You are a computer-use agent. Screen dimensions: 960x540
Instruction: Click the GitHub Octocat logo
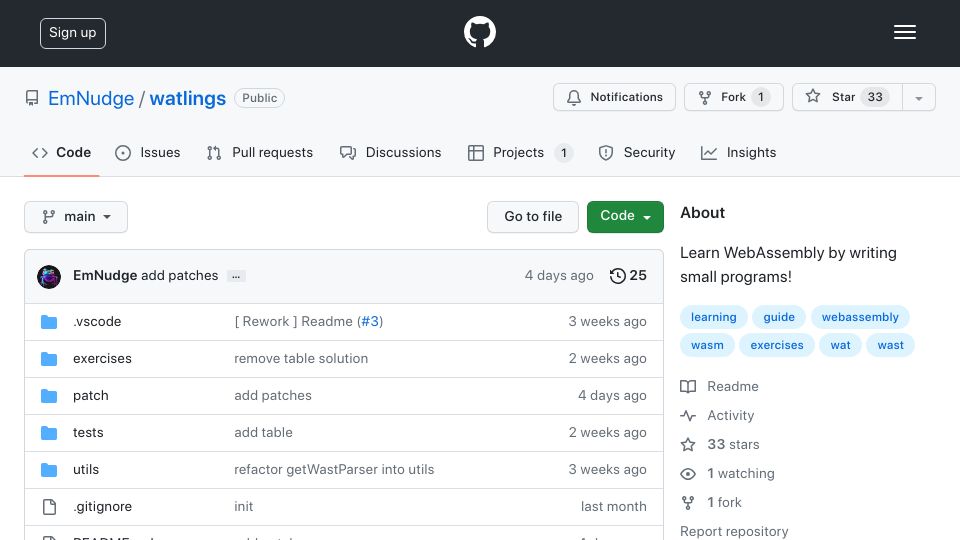(479, 32)
